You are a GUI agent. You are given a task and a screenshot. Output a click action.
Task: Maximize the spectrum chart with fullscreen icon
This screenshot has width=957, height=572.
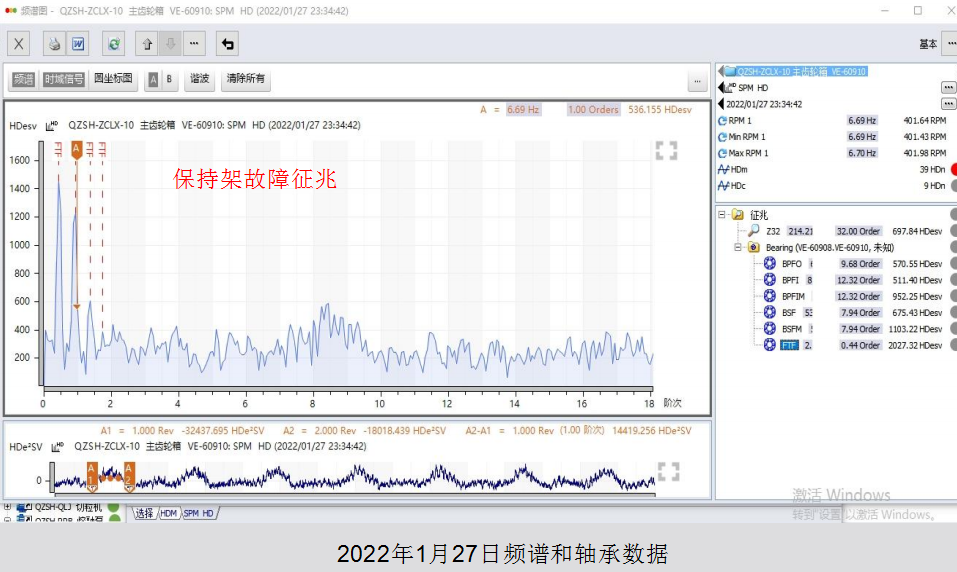[667, 150]
